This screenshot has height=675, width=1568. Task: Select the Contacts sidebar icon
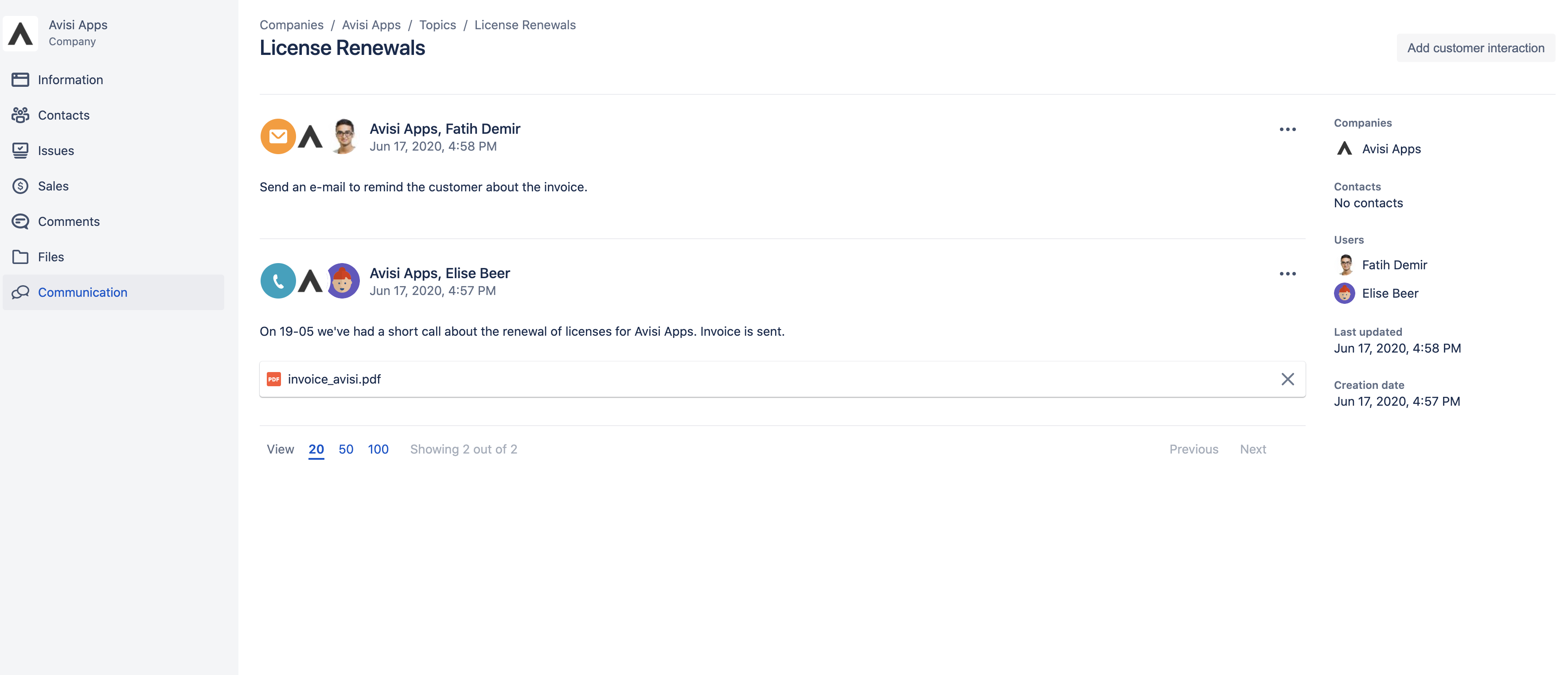click(x=20, y=115)
